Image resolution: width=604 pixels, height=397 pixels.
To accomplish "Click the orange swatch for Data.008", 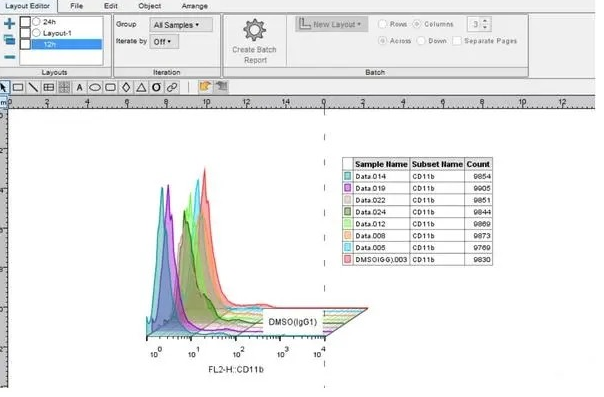I will click(348, 236).
